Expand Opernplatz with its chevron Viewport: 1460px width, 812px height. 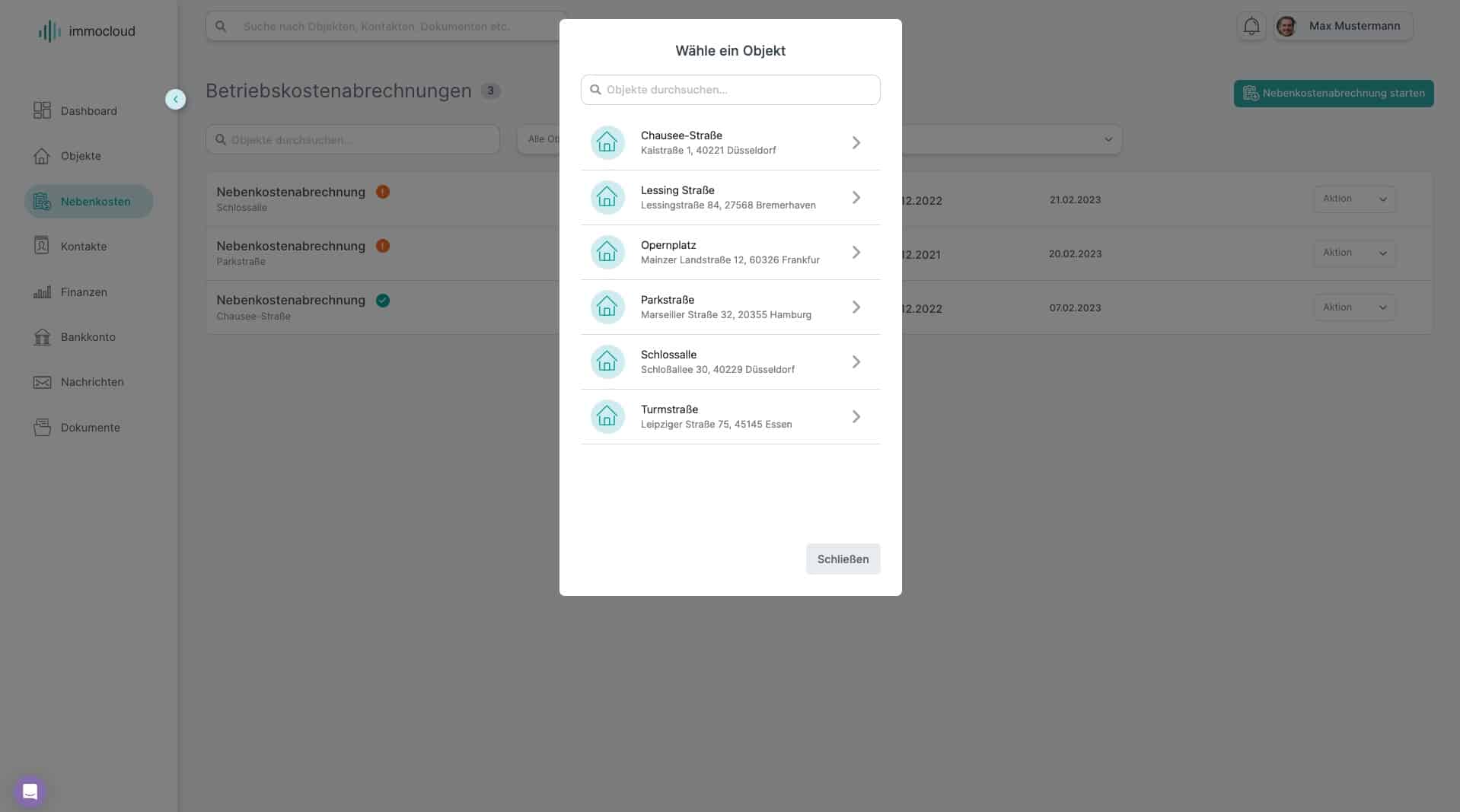pos(856,253)
